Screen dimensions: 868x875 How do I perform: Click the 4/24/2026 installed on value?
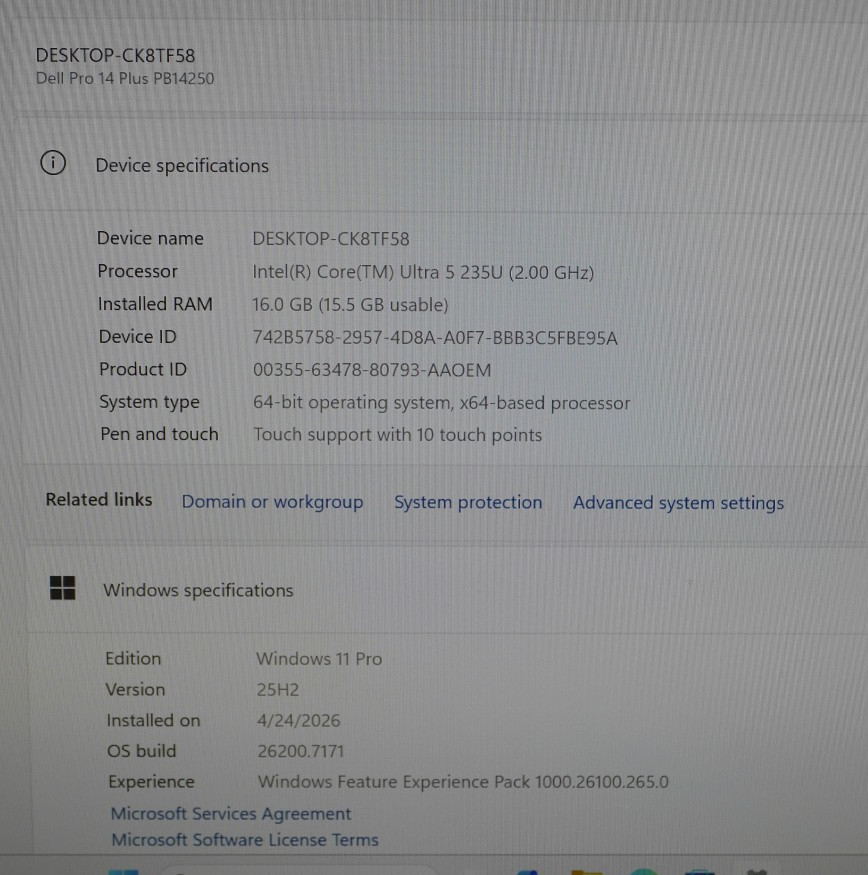pyautogui.click(x=298, y=720)
